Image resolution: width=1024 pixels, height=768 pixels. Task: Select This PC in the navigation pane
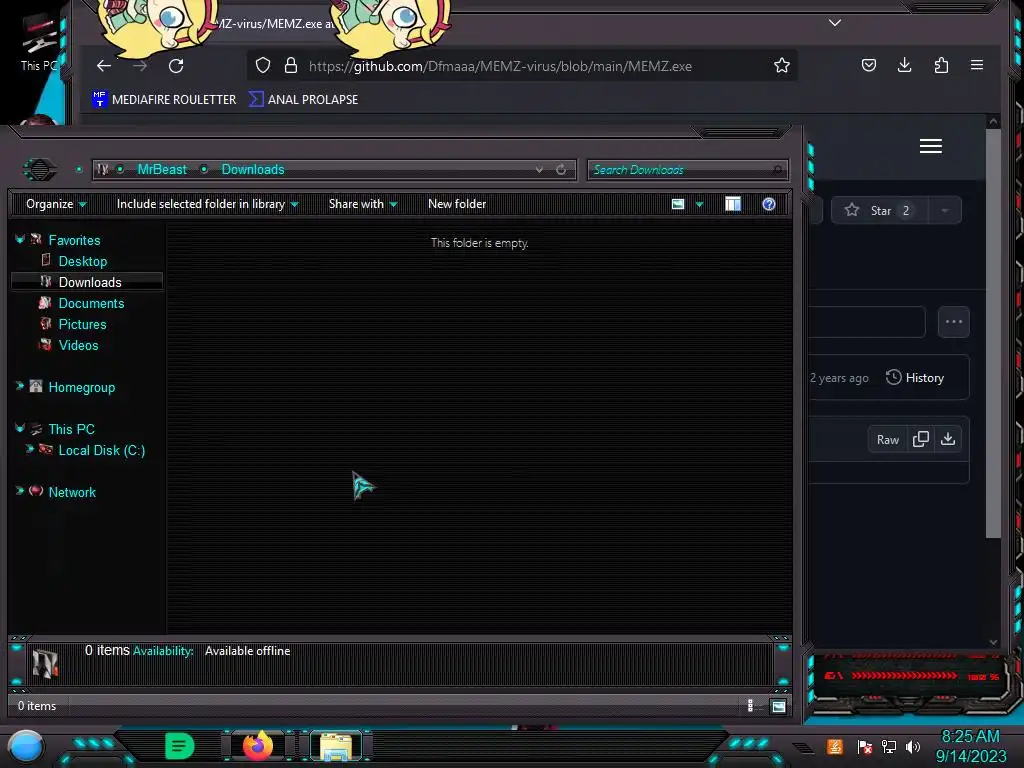(x=71, y=429)
